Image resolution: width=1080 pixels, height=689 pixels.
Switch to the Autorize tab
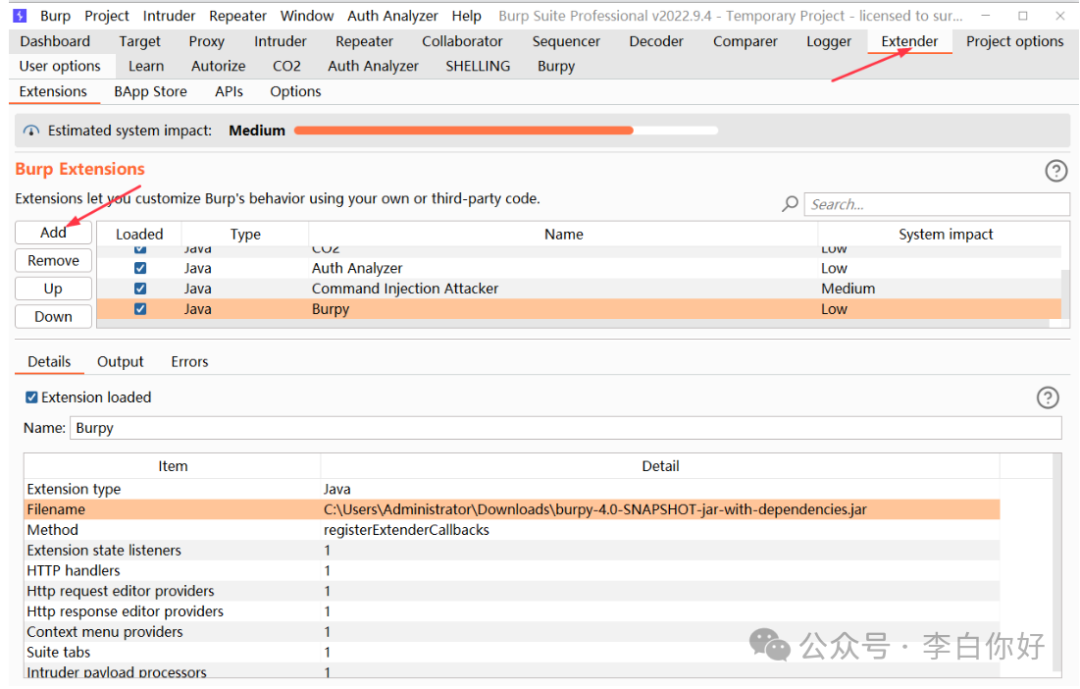[218, 66]
